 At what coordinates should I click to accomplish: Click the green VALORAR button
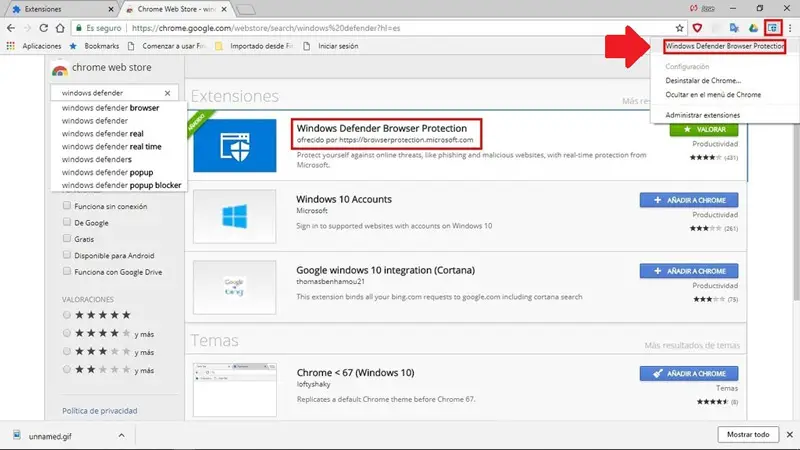point(704,130)
